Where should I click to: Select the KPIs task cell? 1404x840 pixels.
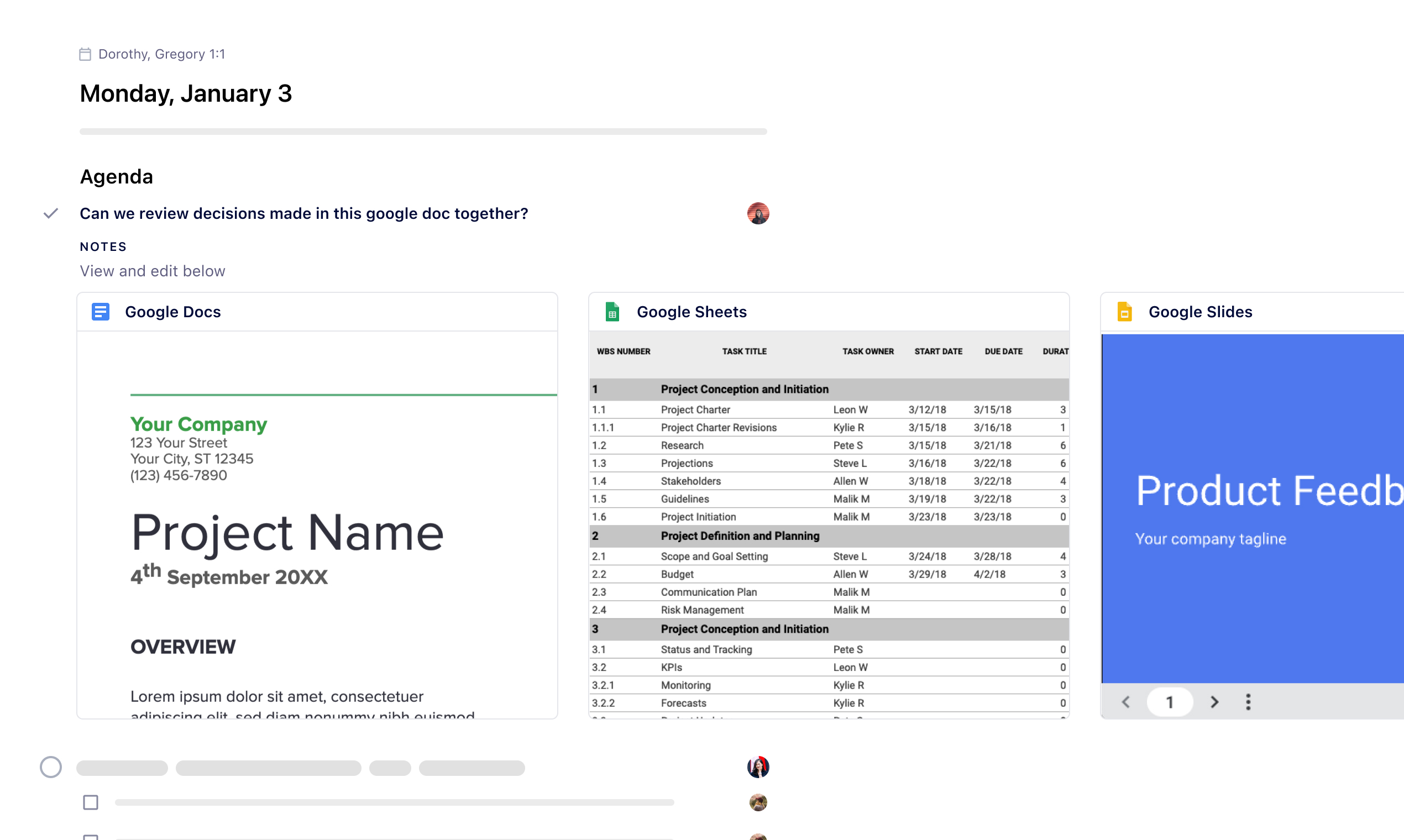[672, 668]
